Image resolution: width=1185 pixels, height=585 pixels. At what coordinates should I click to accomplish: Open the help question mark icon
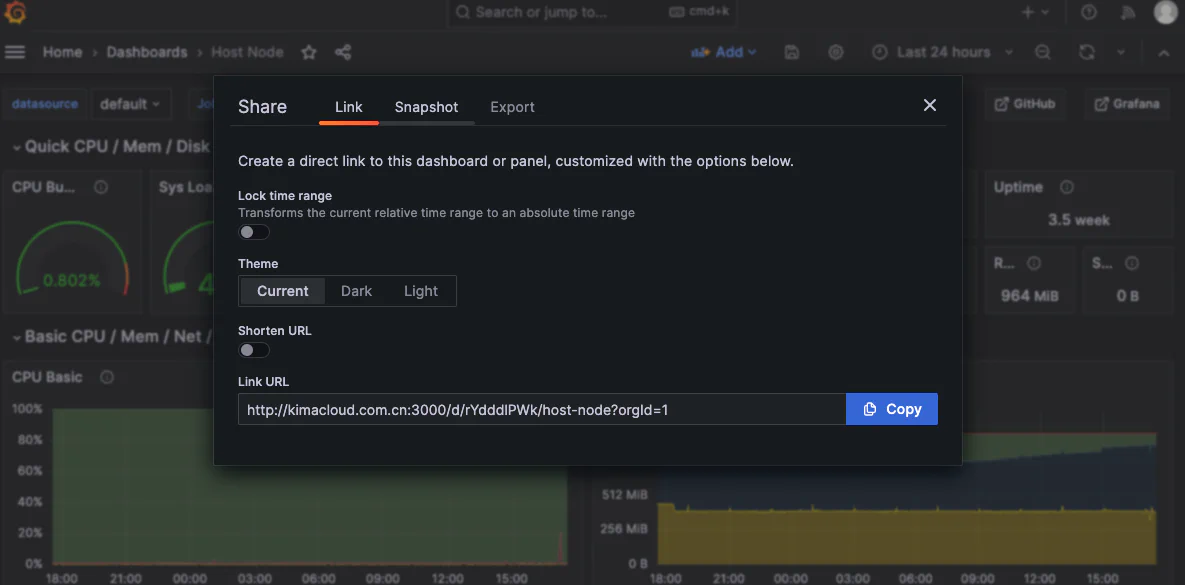1089,13
